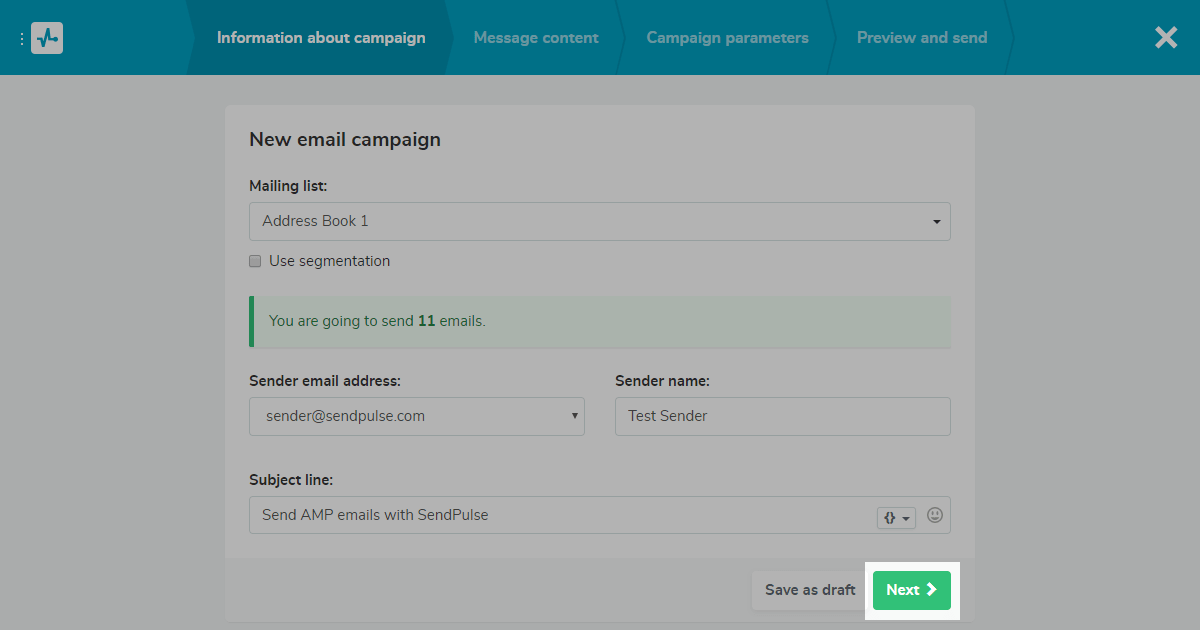Focus the Sender name text field

782,416
